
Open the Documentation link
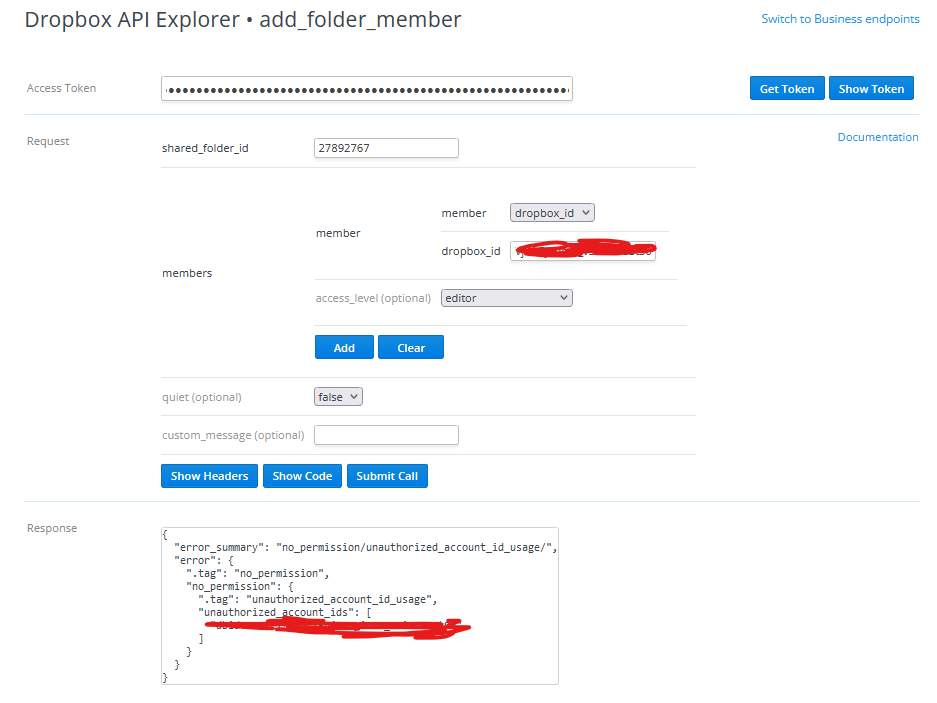point(877,137)
